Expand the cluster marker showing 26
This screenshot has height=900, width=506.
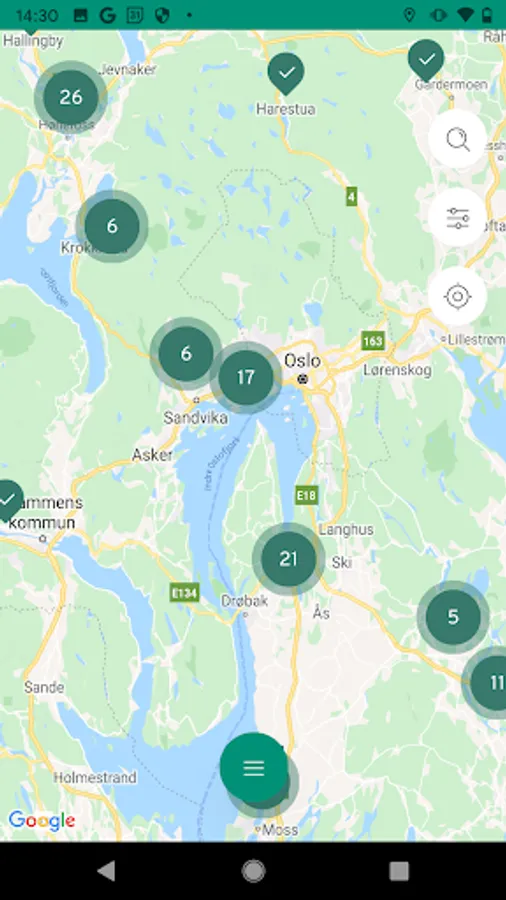click(71, 97)
